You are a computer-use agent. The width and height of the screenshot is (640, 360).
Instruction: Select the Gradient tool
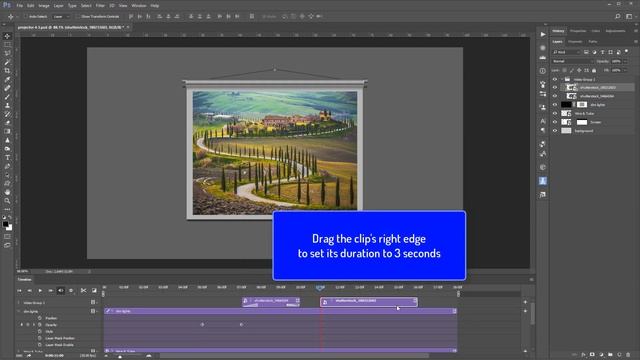[x=7, y=131]
